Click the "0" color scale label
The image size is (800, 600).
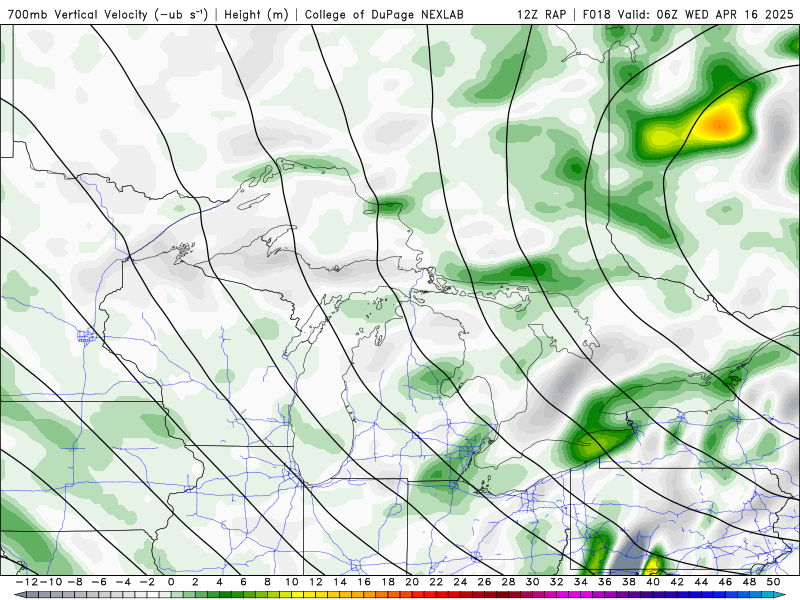point(171,582)
